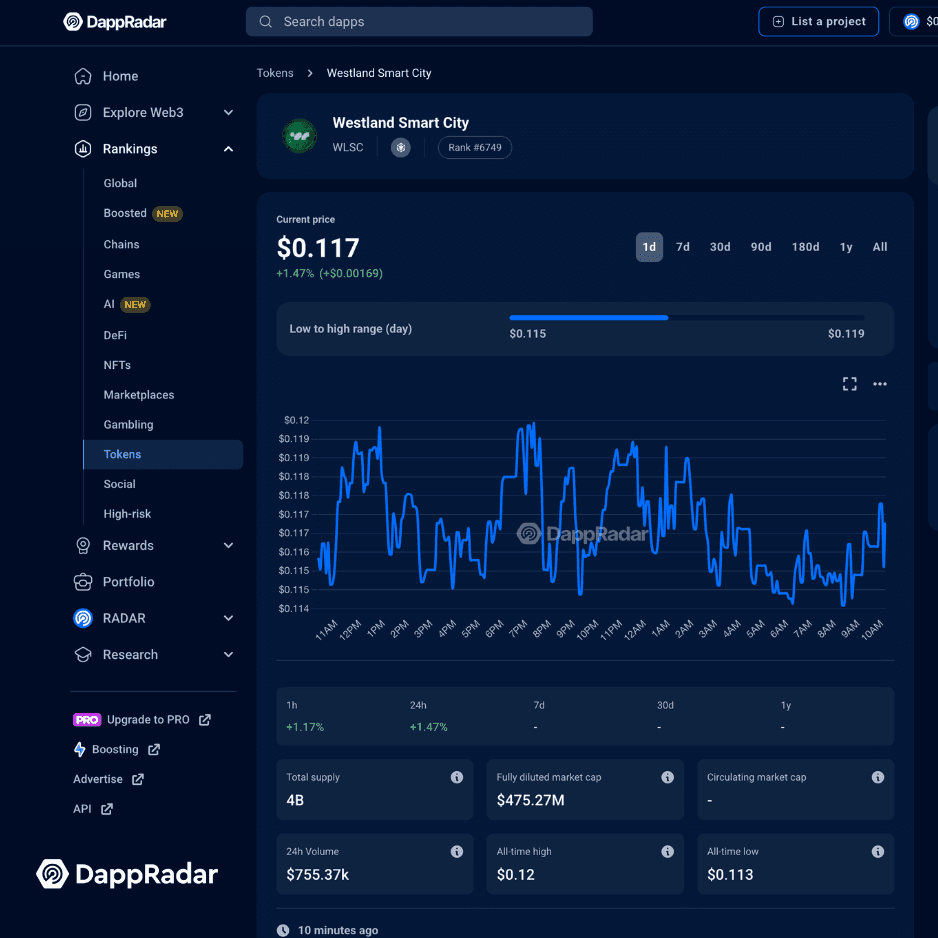Open Tokens rankings
The height and width of the screenshot is (938, 938).
click(163, 455)
